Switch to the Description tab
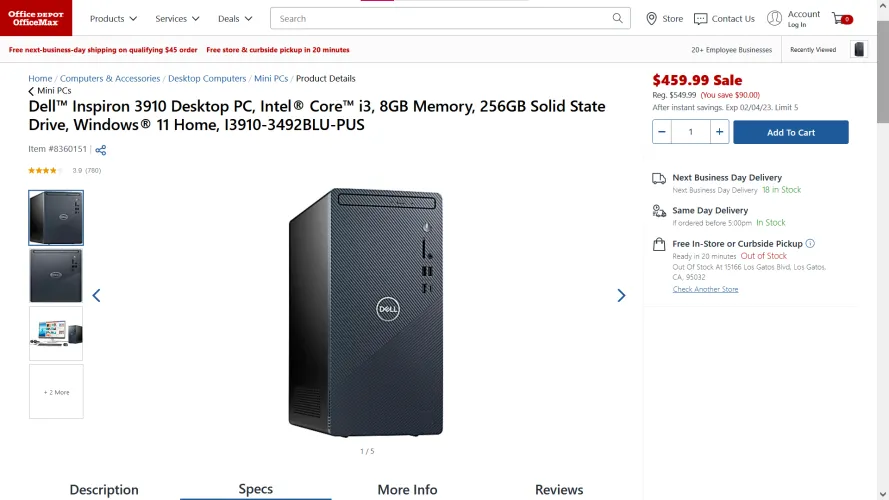 pyautogui.click(x=104, y=489)
